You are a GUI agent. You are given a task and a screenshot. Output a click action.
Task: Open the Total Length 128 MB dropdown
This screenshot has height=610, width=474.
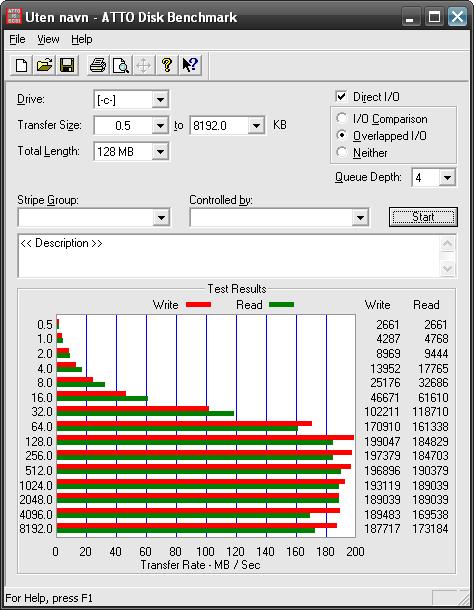pos(160,151)
